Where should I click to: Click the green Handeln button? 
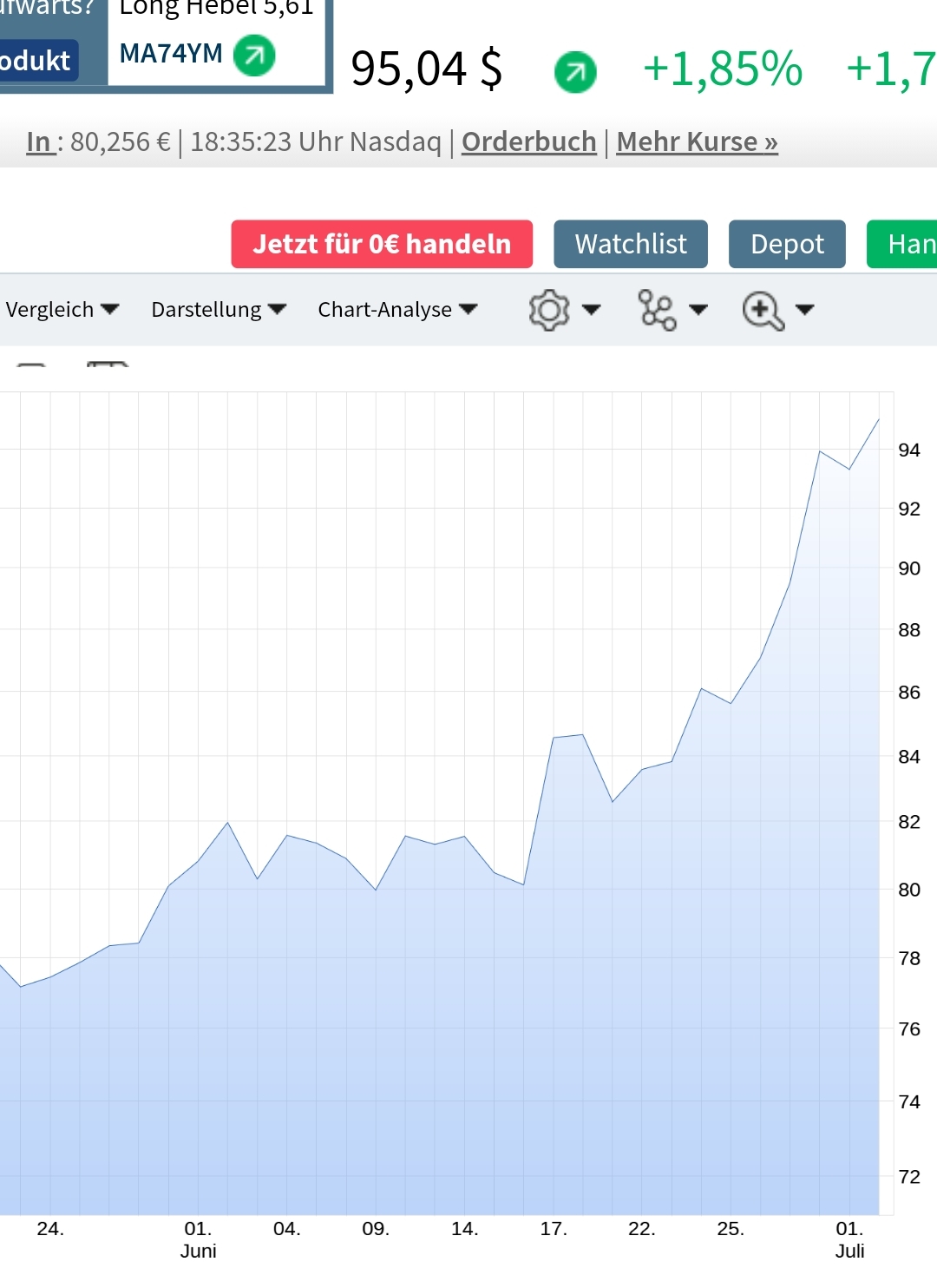pos(902,244)
